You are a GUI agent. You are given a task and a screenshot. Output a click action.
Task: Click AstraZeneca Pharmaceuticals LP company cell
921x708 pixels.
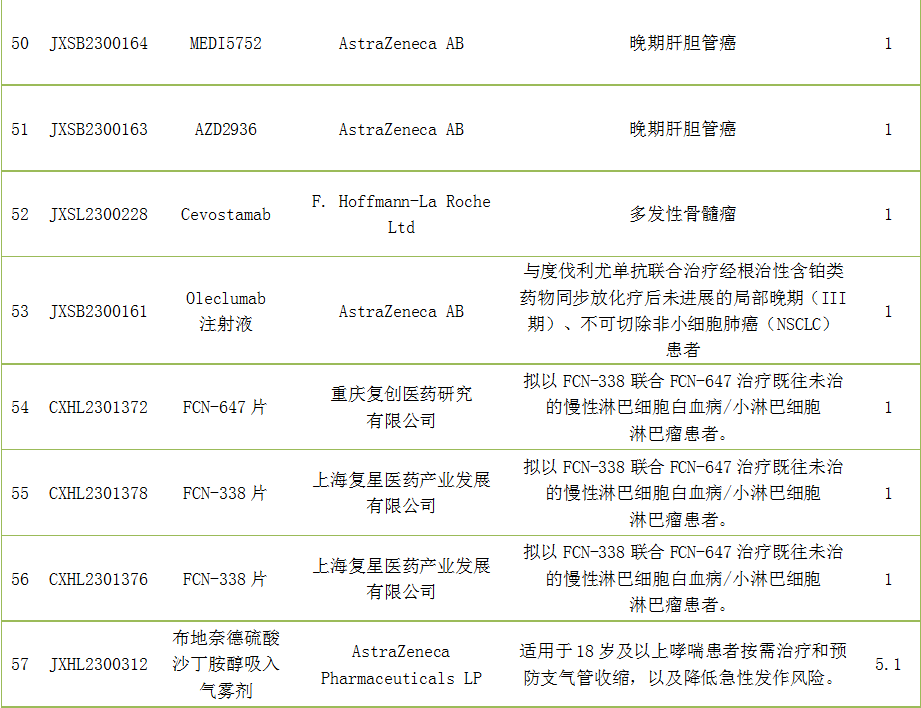pyautogui.click(x=401, y=665)
